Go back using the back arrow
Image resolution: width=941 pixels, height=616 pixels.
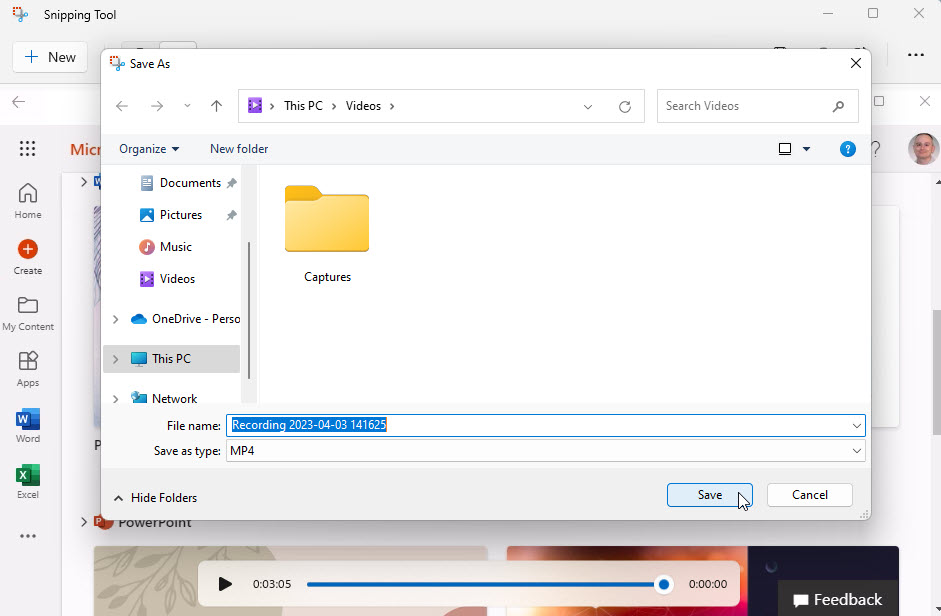[121, 106]
